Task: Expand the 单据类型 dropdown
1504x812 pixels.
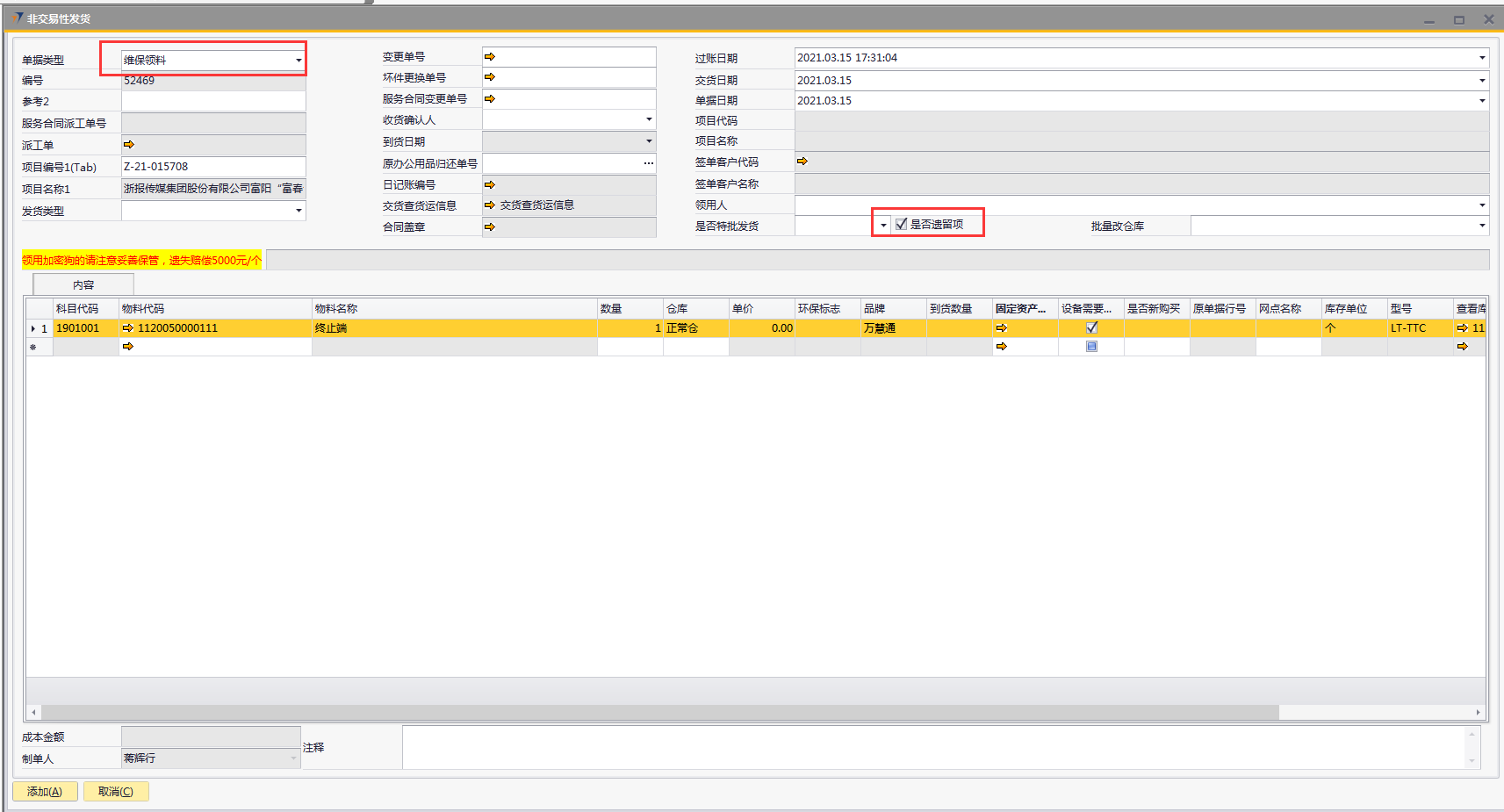Action: tap(299, 61)
